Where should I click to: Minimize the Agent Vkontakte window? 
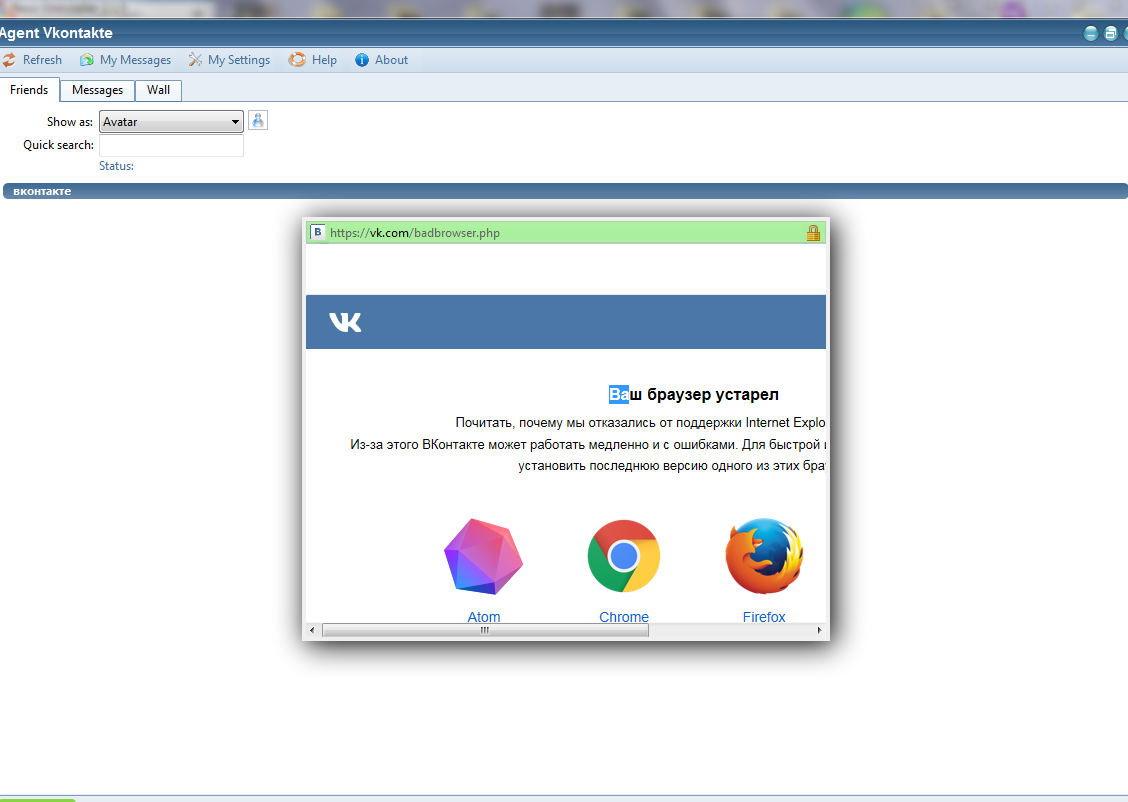(x=1091, y=33)
